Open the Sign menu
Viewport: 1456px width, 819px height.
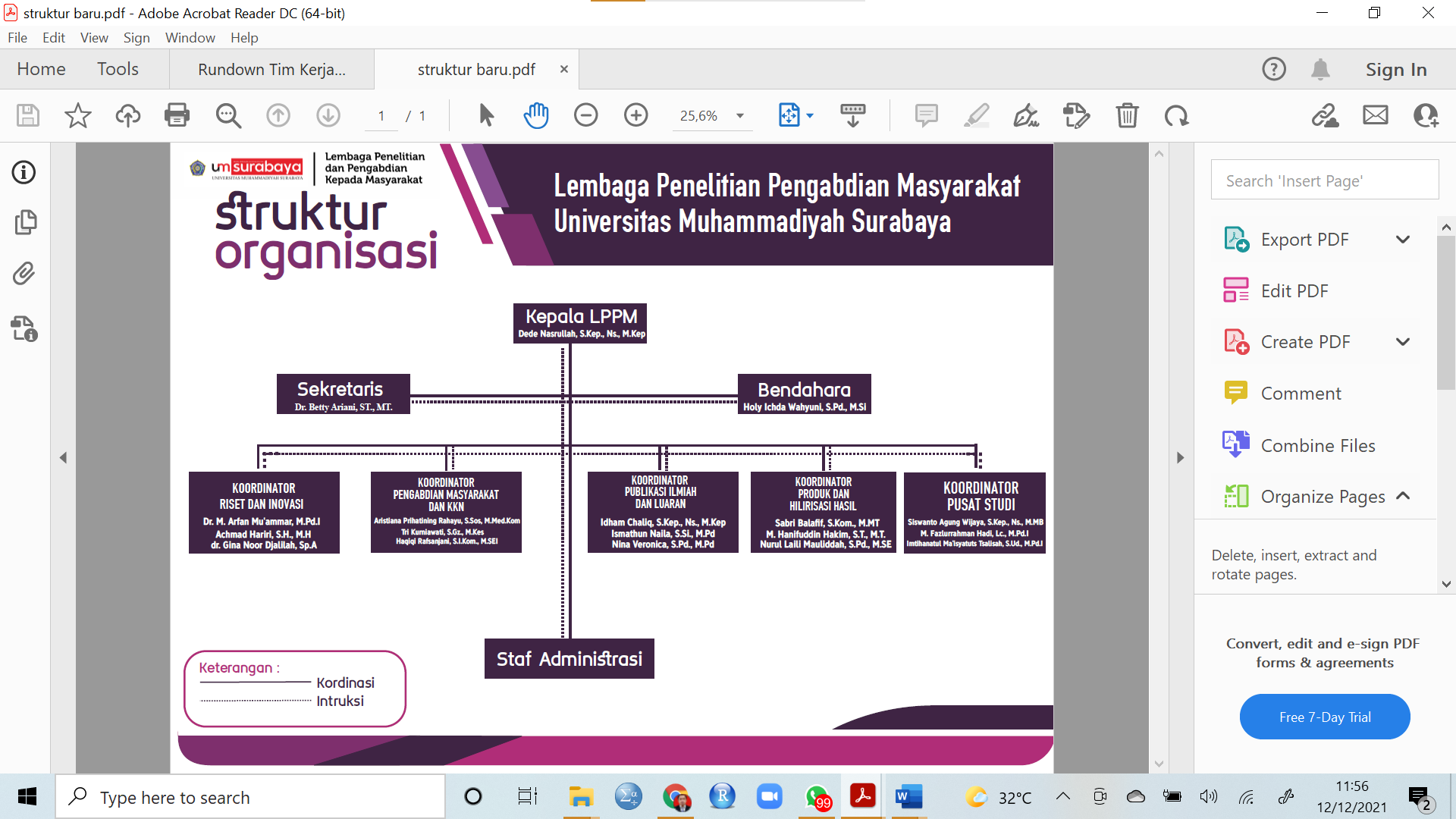136,37
